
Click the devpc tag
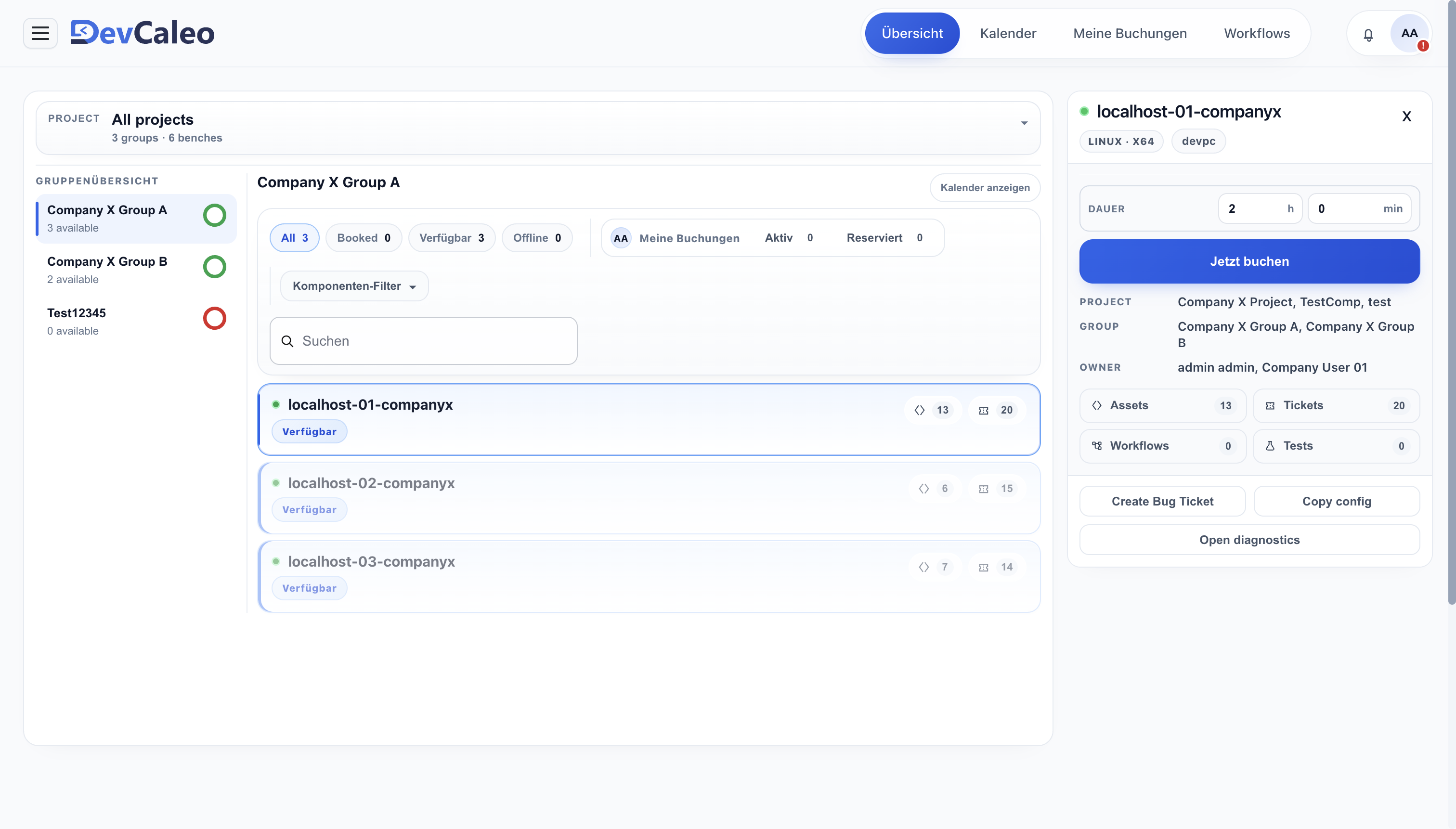point(1198,141)
